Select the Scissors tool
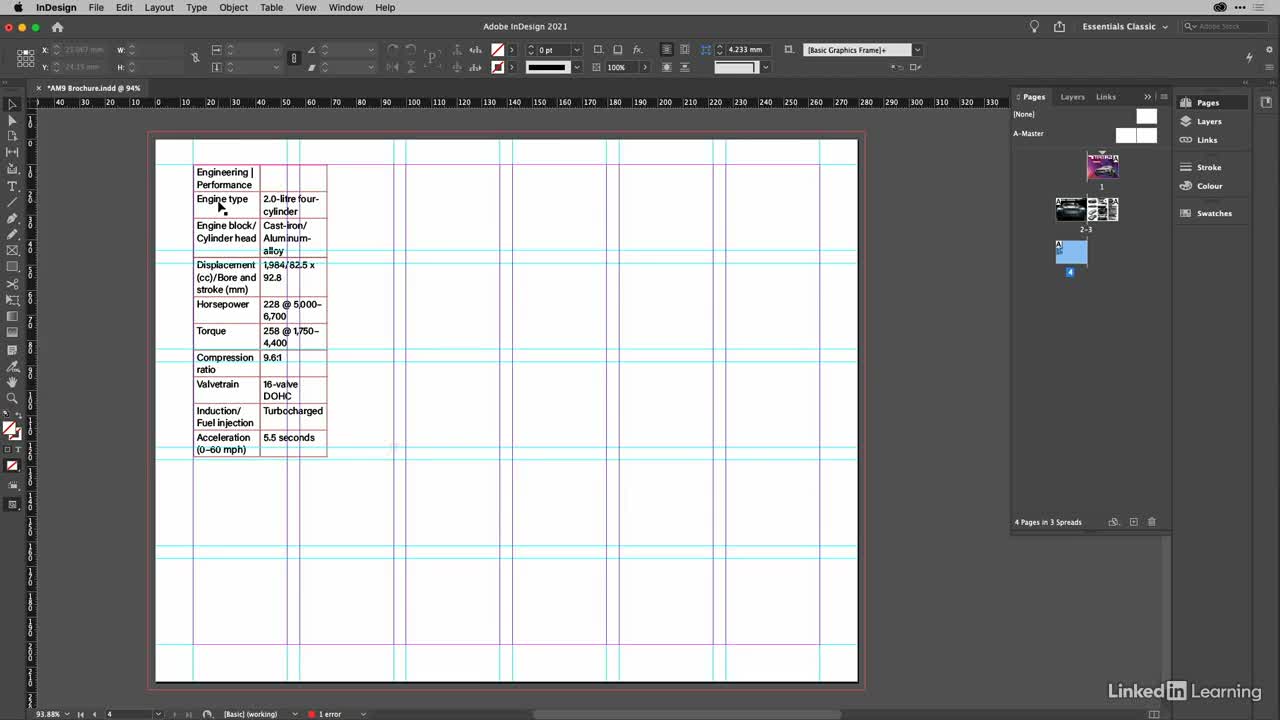This screenshot has height=720, width=1280. (x=12, y=284)
